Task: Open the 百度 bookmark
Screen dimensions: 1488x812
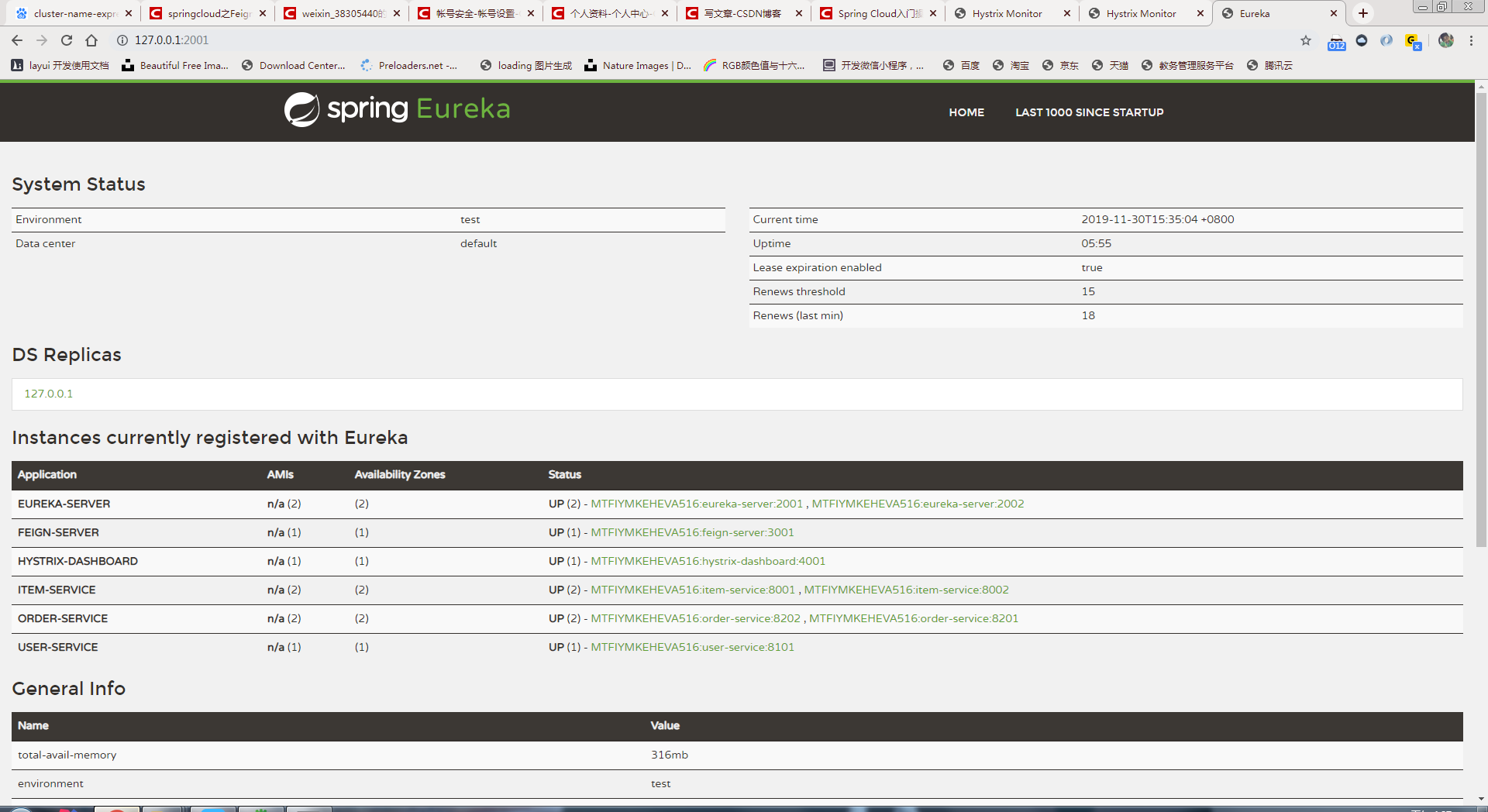Action: pos(961,66)
